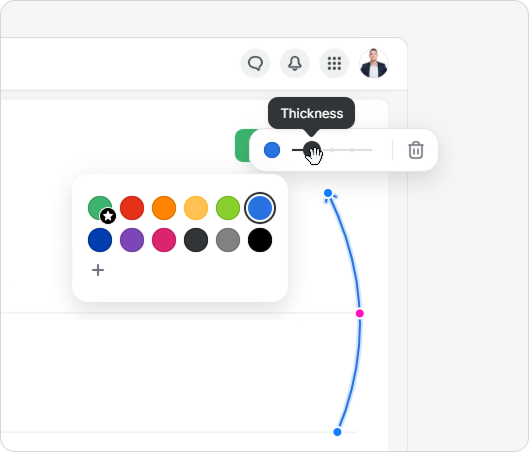
Task: Delete the line with trash icon
Action: point(416,150)
